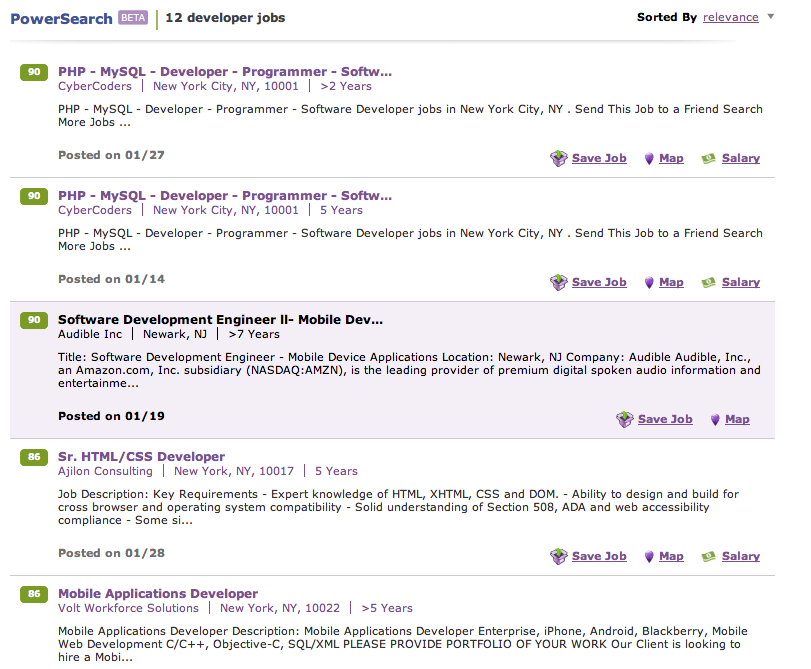Image resolution: width=811 pixels, height=669 pixels.
Task: Open Sr. HTML/CSS Developer job title
Action: 141,457
